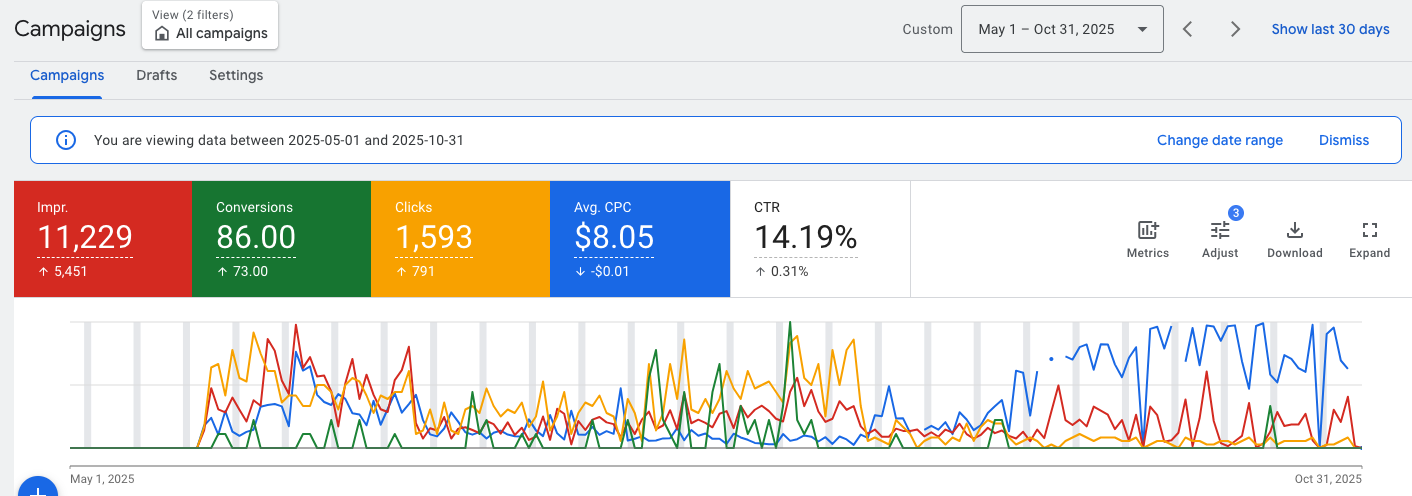Click the $8.05 average CPC value
1412x496 pixels.
(614, 237)
